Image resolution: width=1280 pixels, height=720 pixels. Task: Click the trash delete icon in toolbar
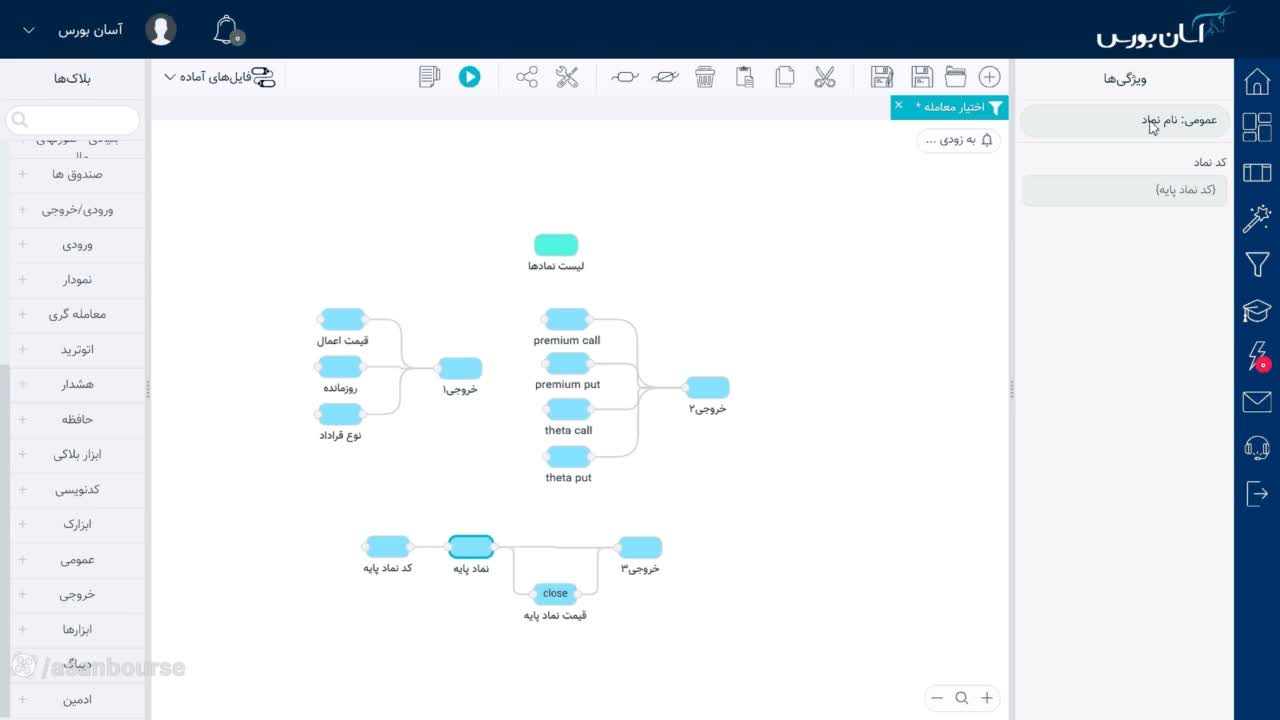pyautogui.click(x=705, y=77)
